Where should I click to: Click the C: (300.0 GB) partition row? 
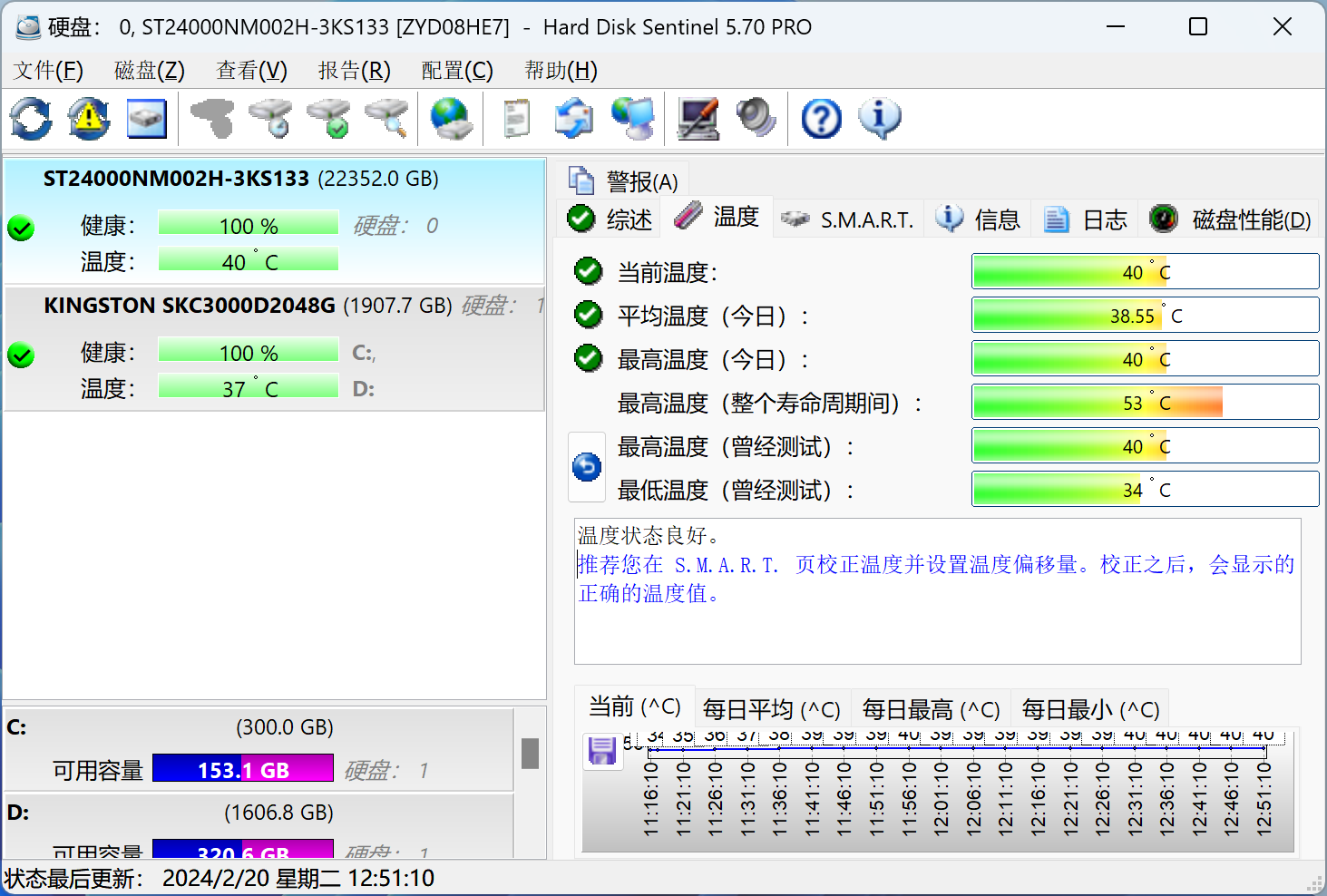click(259, 749)
